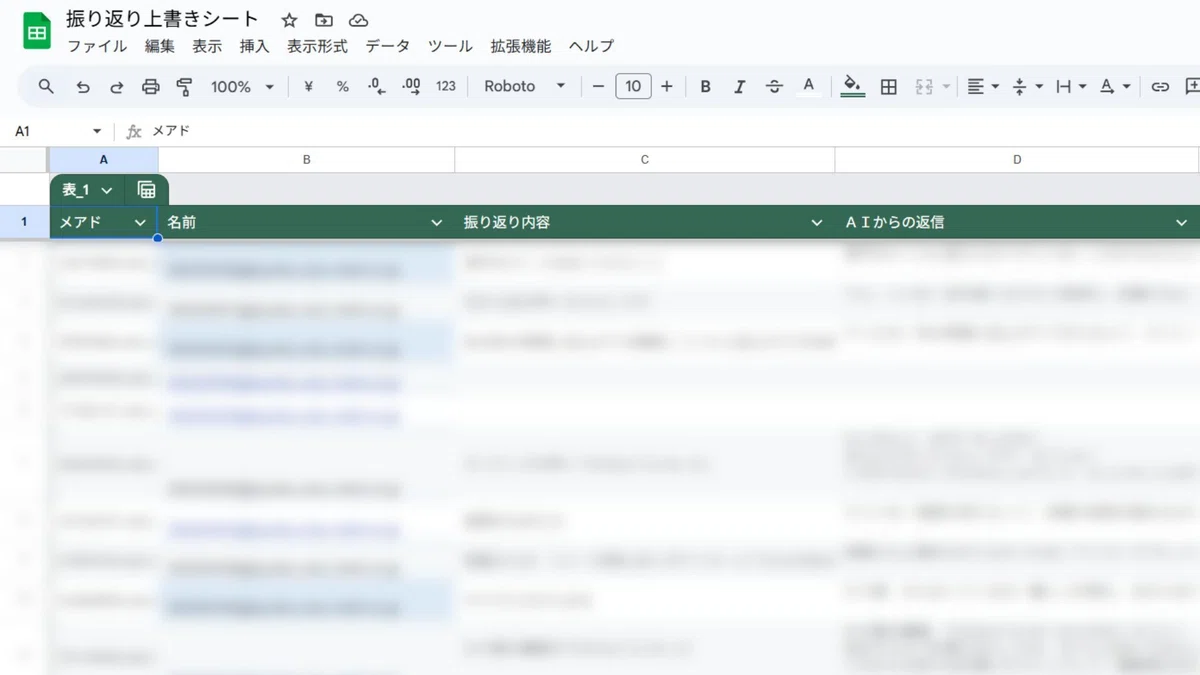Open the ファイル menu
This screenshot has height=675, width=1200.
coord(97,46)
